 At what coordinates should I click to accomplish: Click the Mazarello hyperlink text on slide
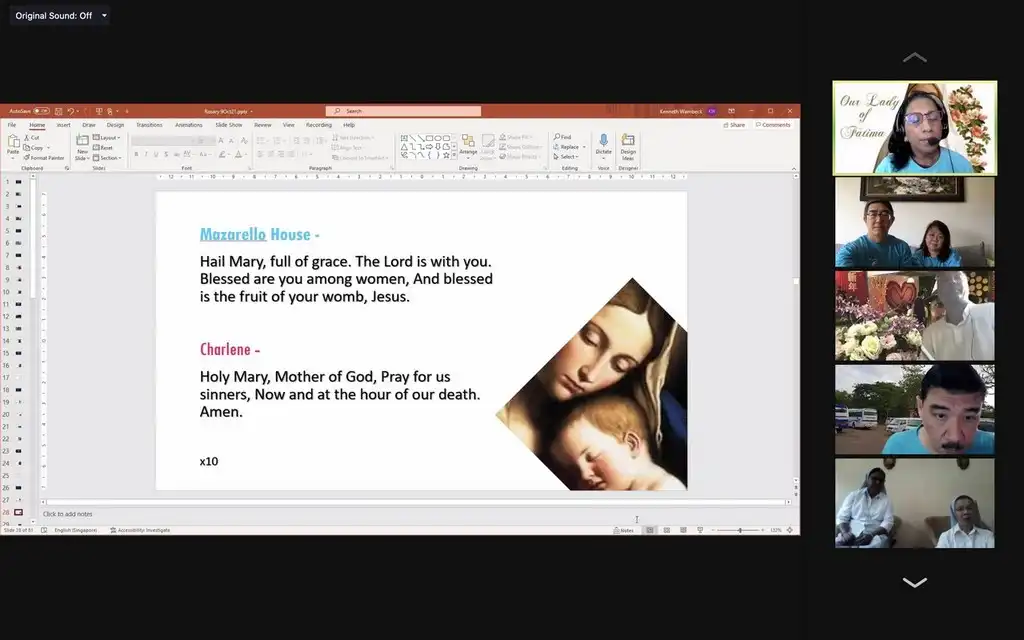[x=232, y=234]
